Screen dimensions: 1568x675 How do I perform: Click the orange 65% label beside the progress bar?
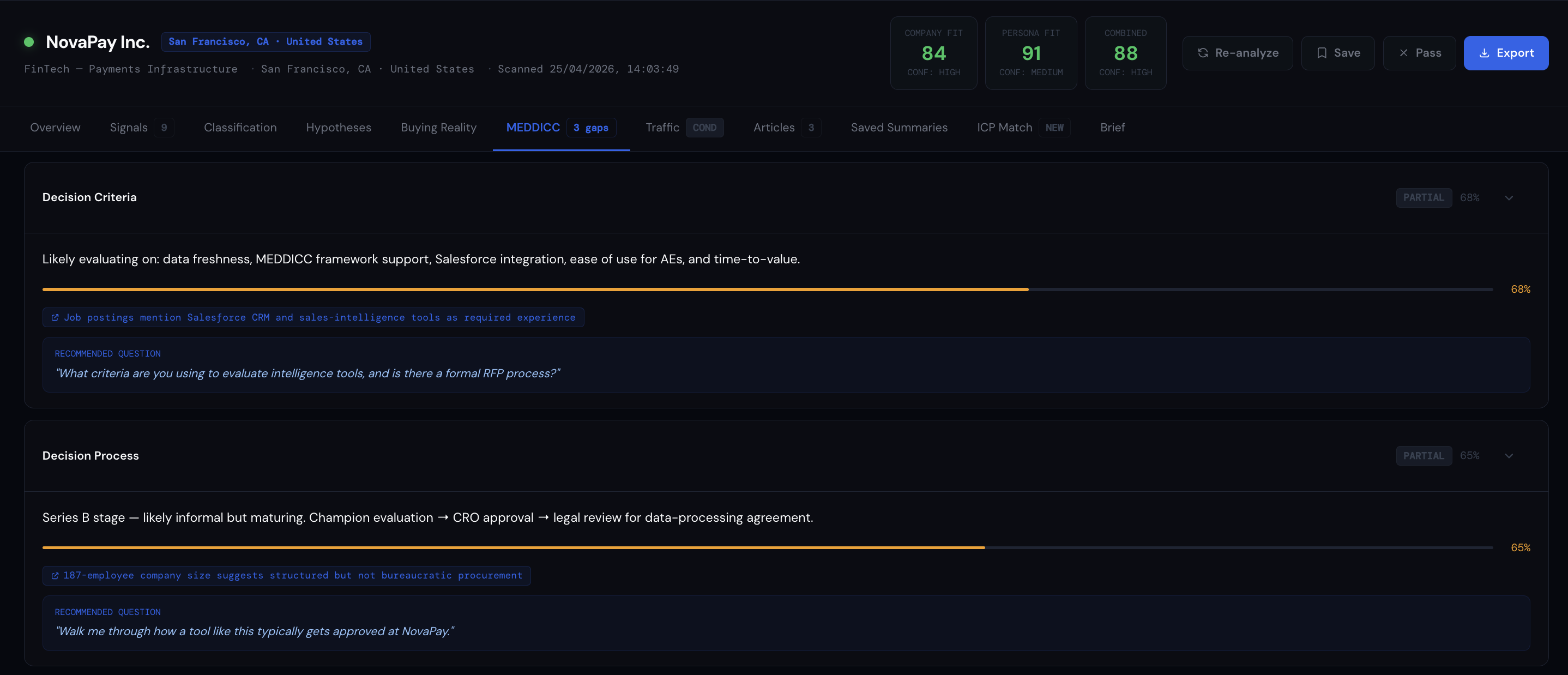(1520, 547)
